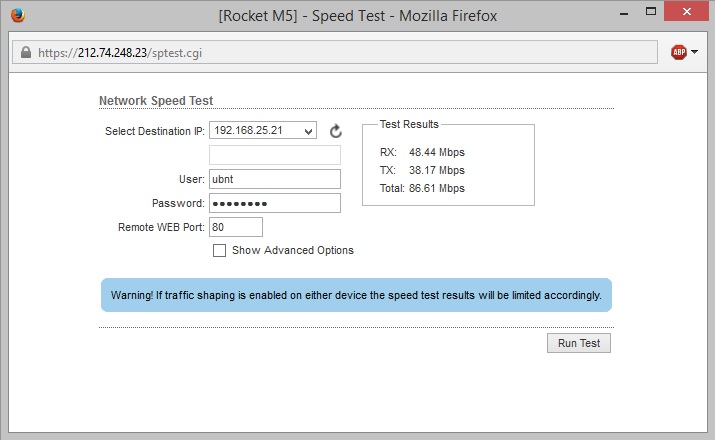Click the URL address bar

click(x=335, y=52)
